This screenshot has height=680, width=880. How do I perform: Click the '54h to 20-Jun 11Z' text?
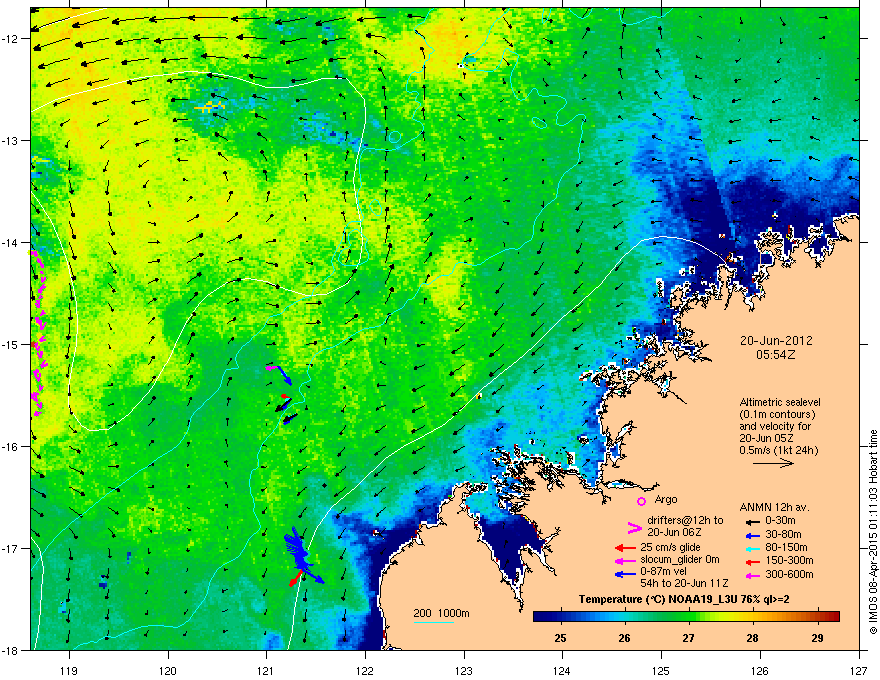[684, 583]
